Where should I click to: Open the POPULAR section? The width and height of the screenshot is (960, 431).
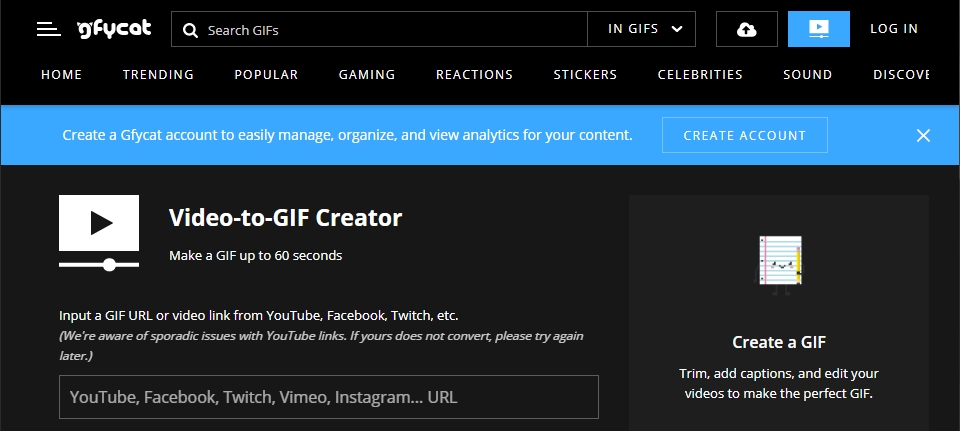coord(266,75)
